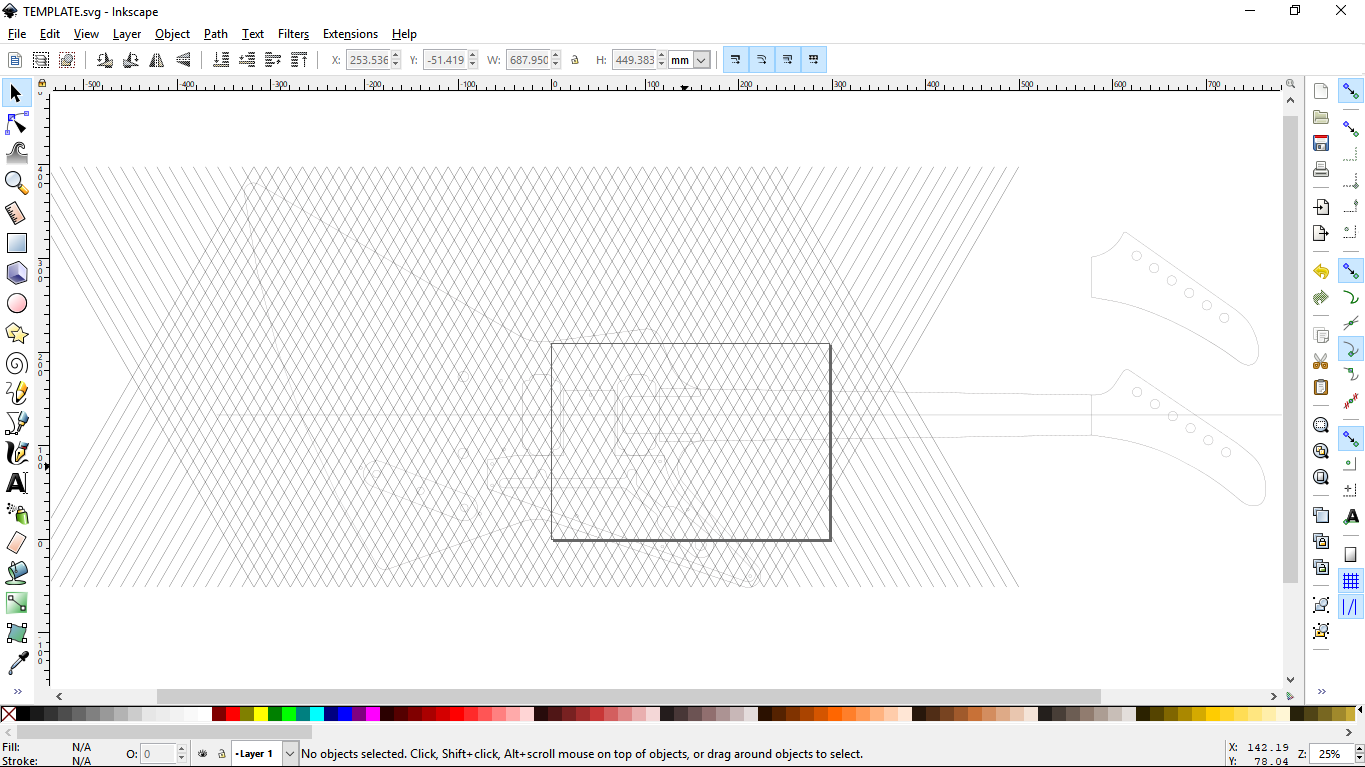Activate the Bezier pen tool
This screenshot has width=1365, height=767.
pyautogui.click(x=16, y=423)
